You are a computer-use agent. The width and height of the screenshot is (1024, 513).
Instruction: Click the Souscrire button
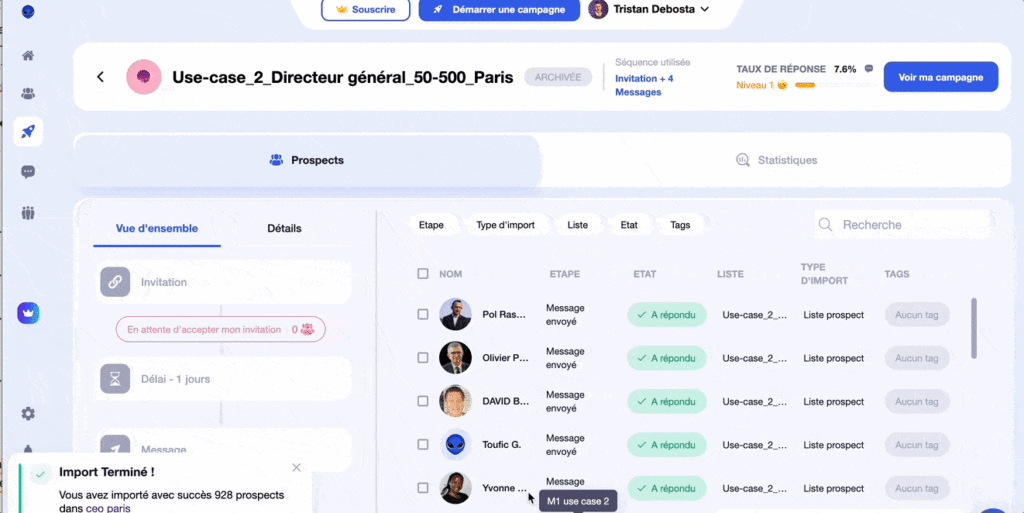pos(366,10)
